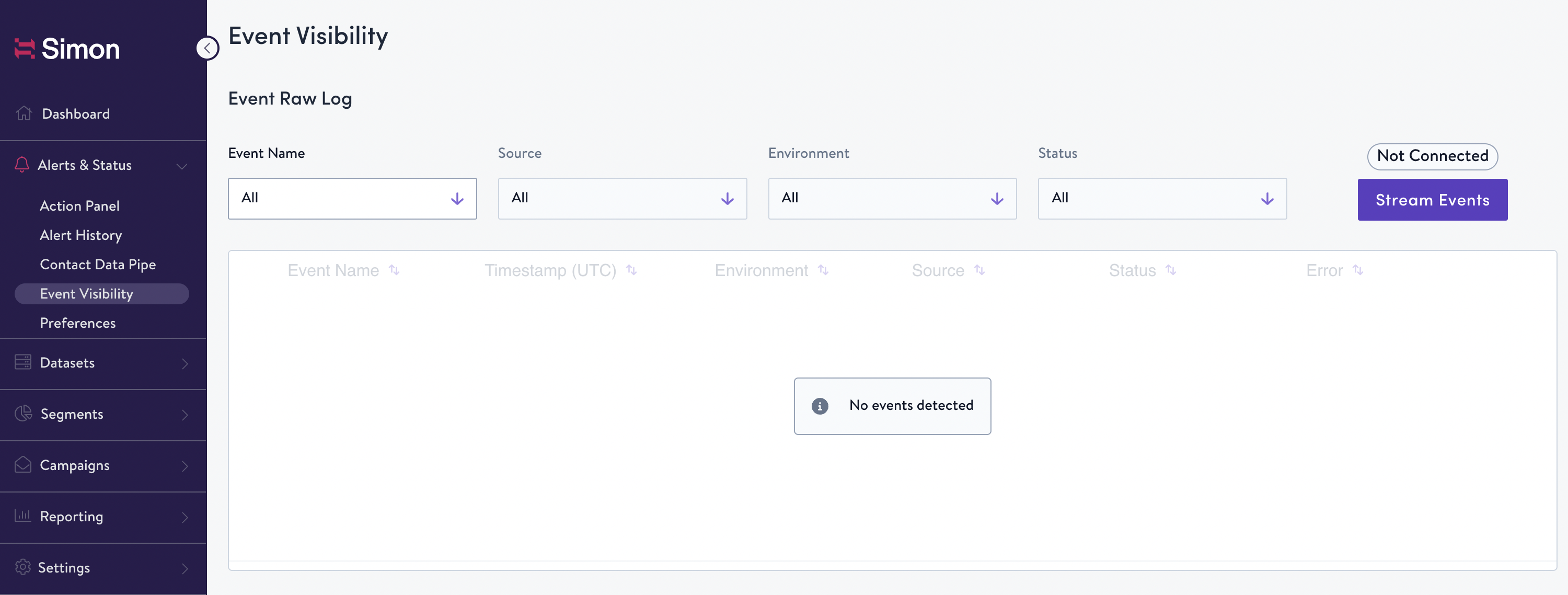Open the Status filter dropdown
The height and width of the screenshot is (595, 1568).
tap(1161, 199)
